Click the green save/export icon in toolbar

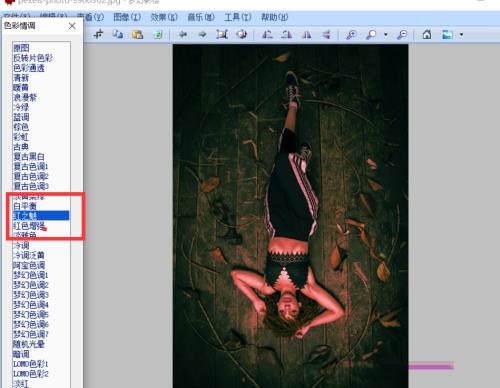(158, 34)
